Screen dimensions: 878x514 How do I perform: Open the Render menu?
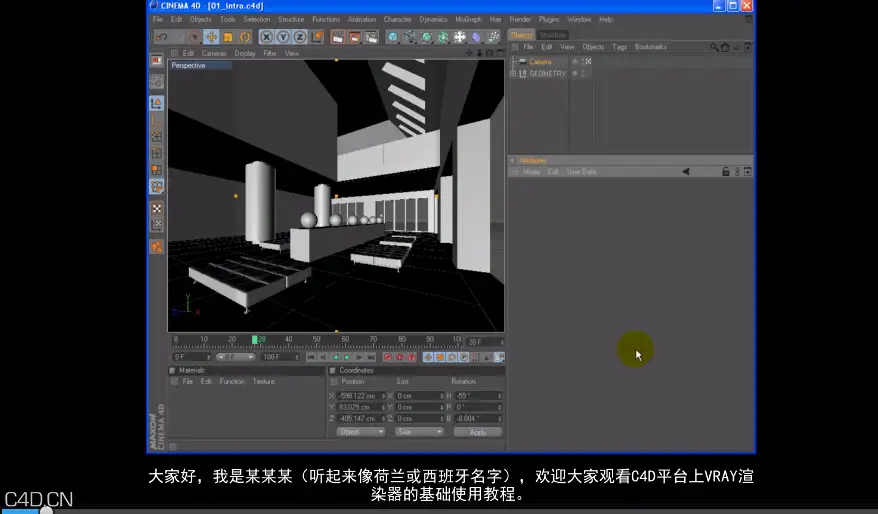point(520,20)
